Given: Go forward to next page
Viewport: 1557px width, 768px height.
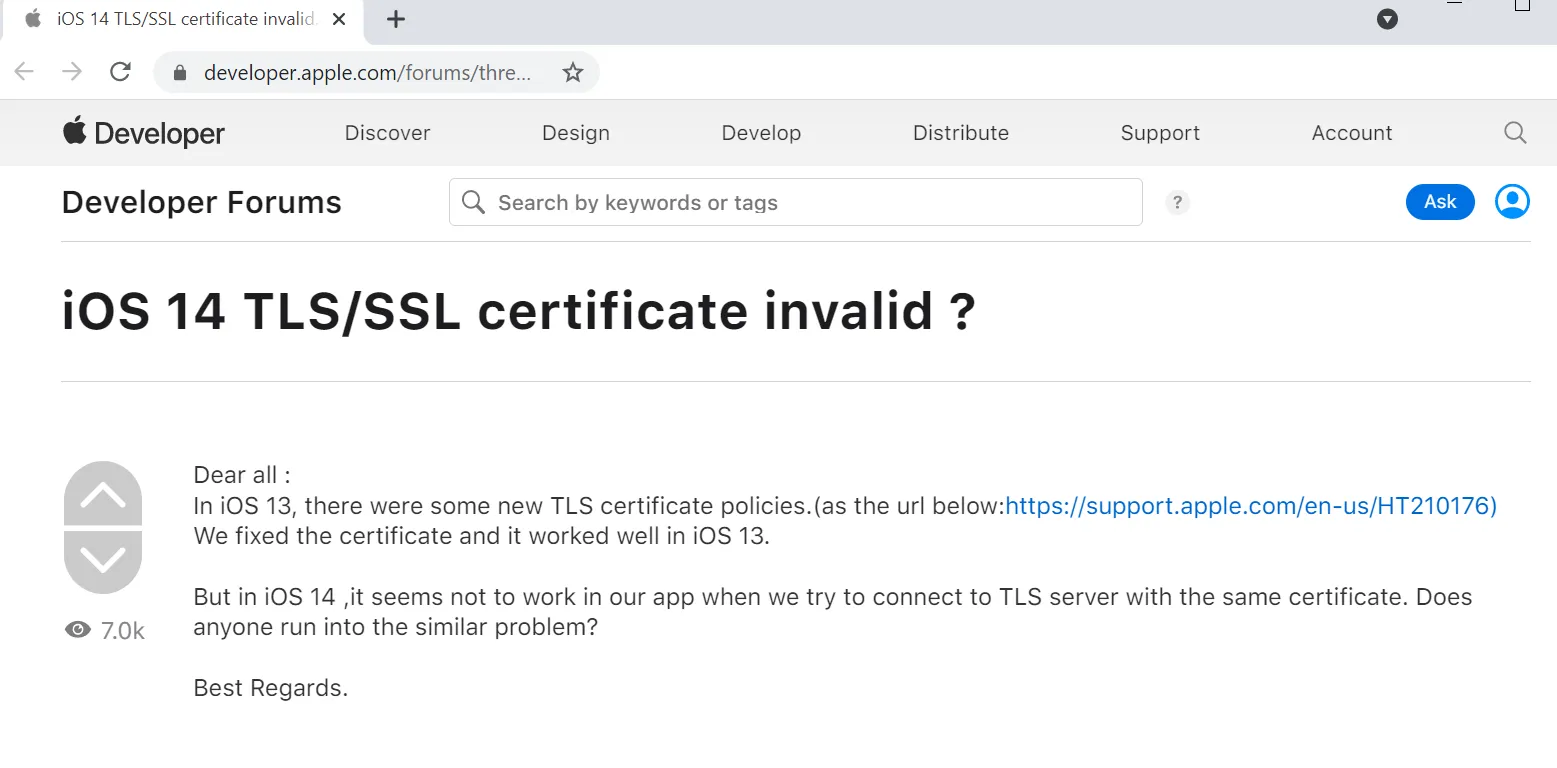Looking at the screenshot, I should [x=72, y=72].
